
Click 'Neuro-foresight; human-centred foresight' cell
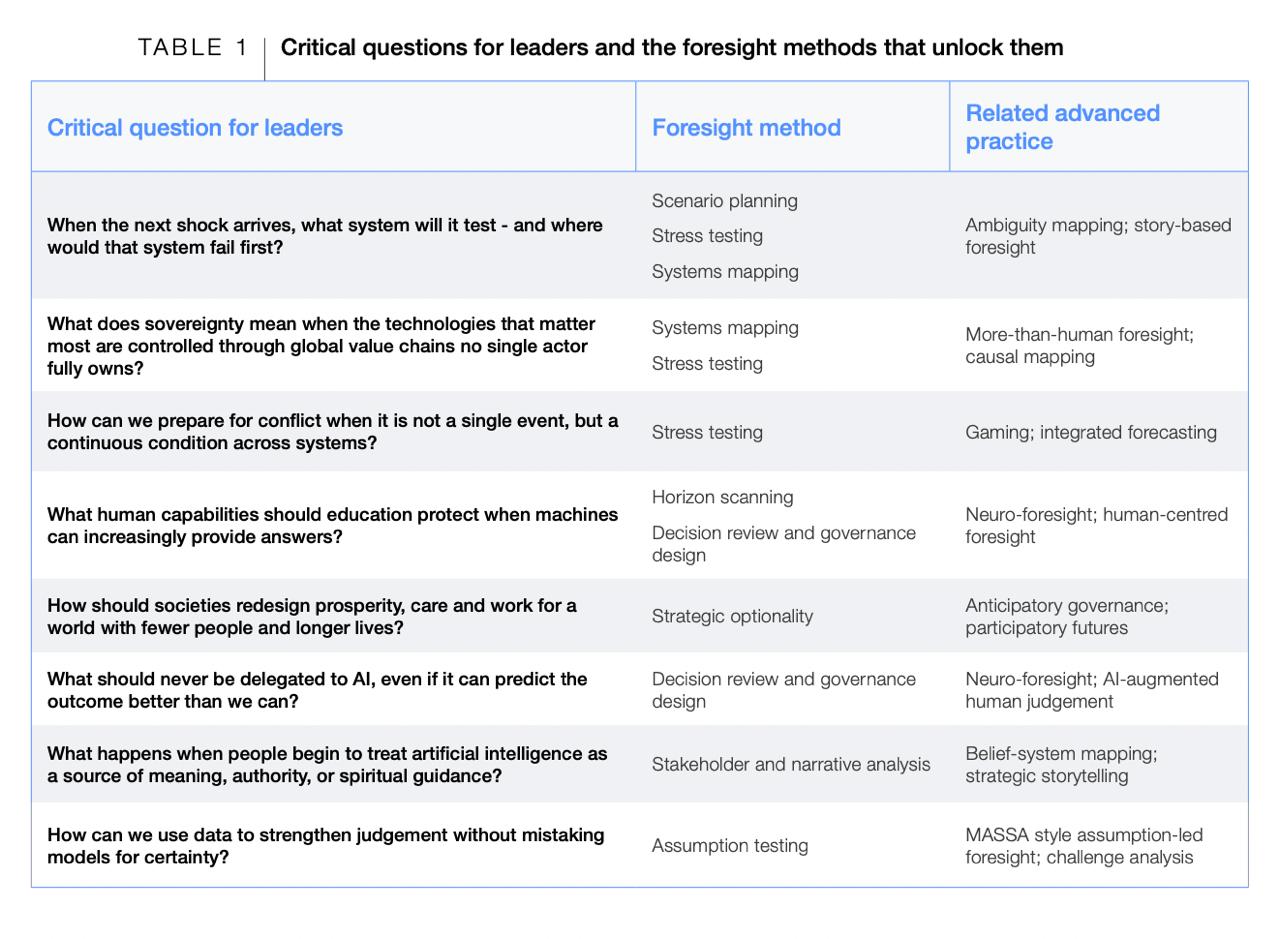tap(1096, 525)
